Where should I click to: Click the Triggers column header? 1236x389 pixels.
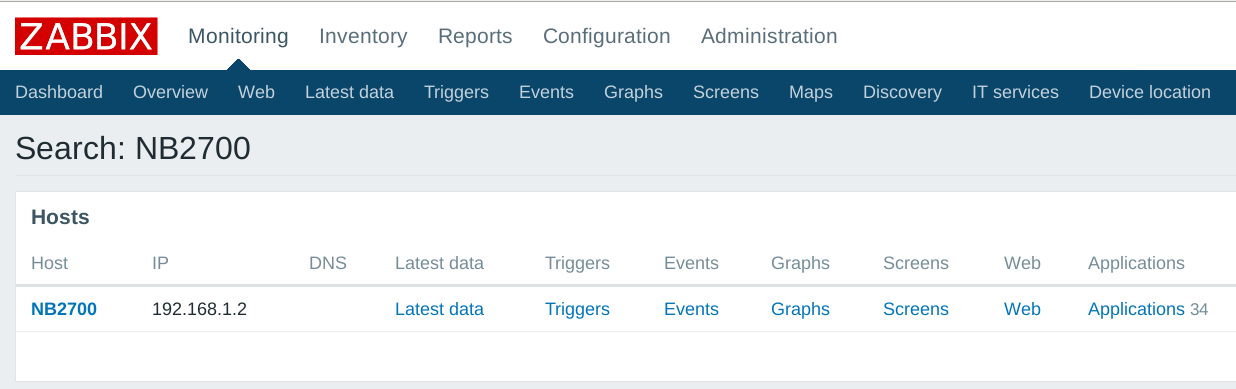[577, 263]
